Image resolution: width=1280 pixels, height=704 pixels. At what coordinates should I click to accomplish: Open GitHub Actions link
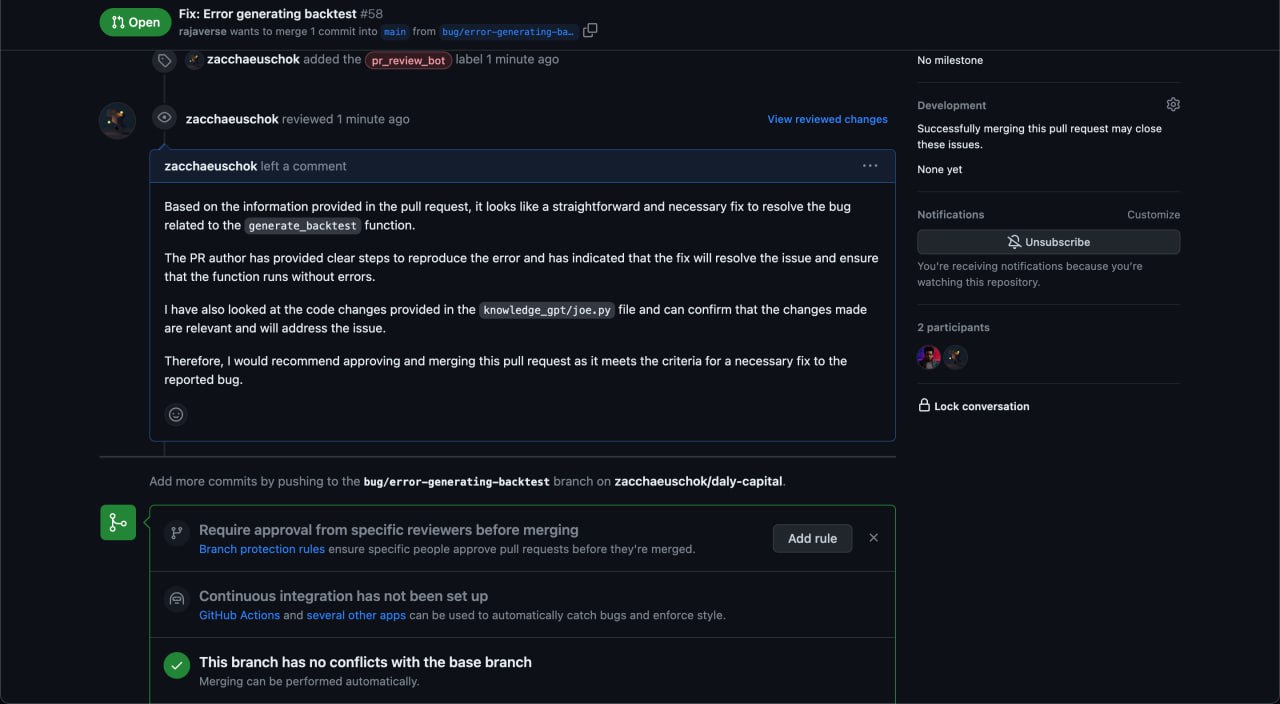point(239,615)
